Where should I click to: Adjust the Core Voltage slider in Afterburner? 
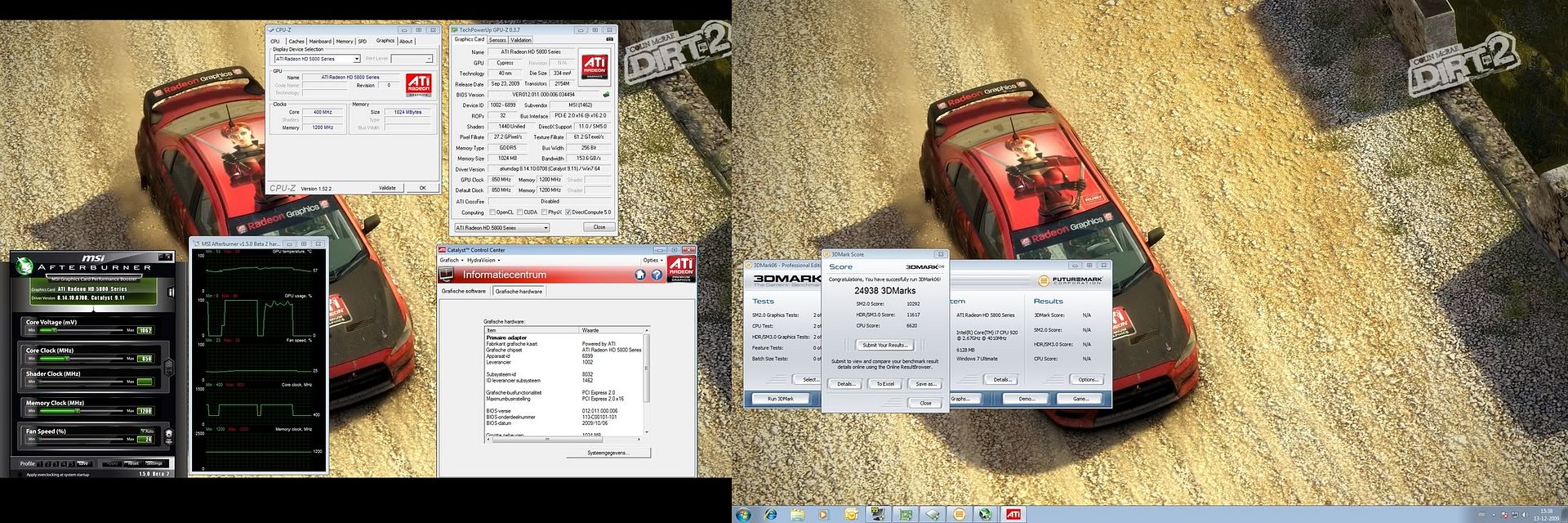[x=82, y=330]
